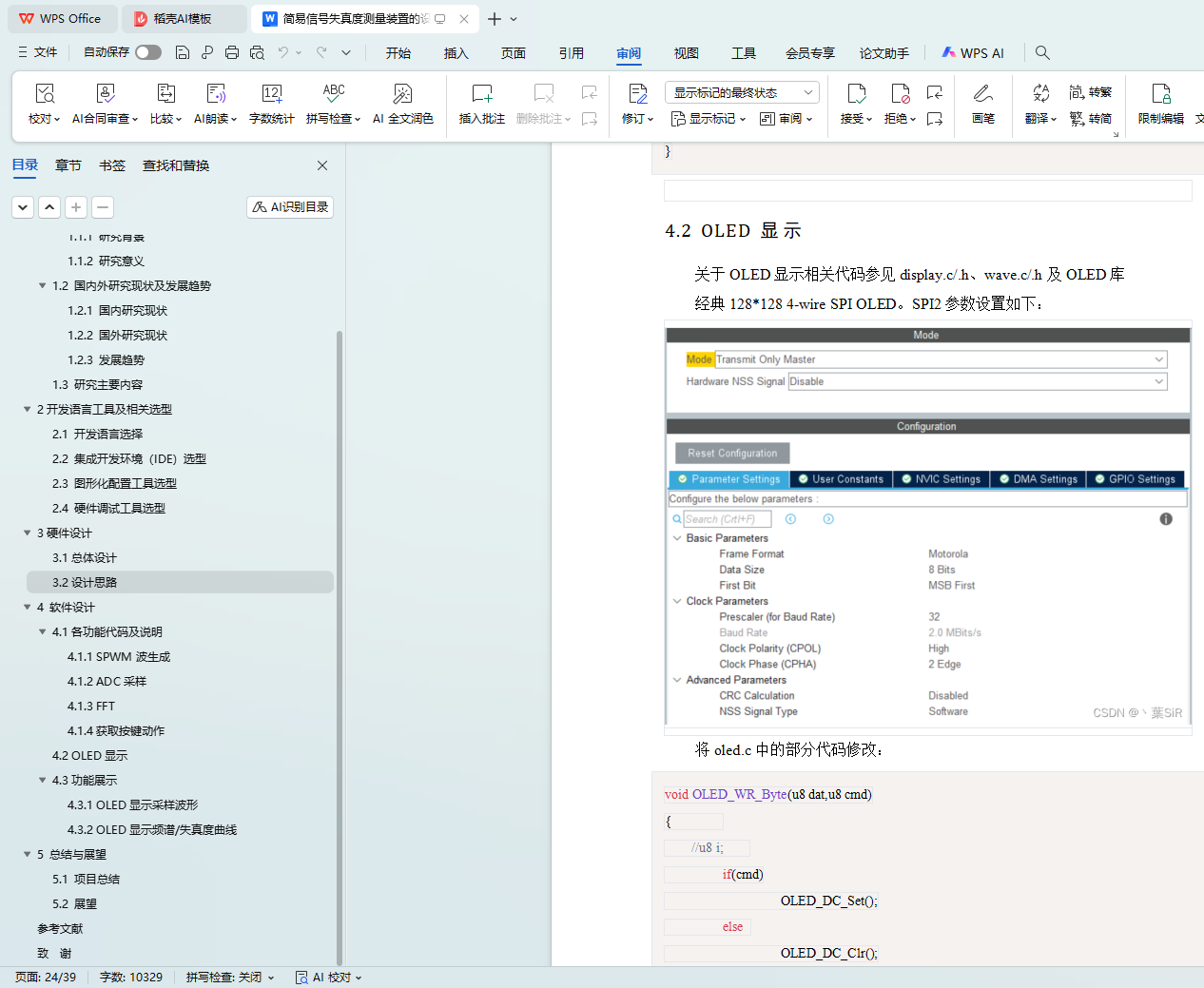Open the 拼写检查 status bar dropdown
The height and width of the screenshot is (988, 1204).
230,978
